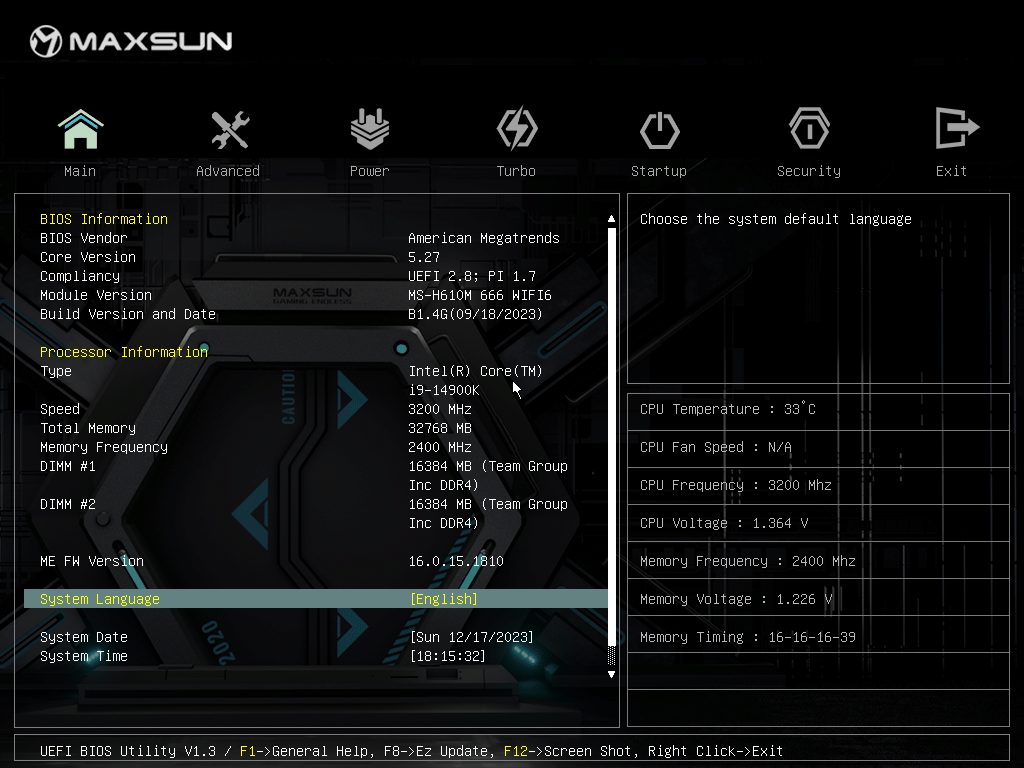
Task: Click the Main home icon
Action: [80, 129]
